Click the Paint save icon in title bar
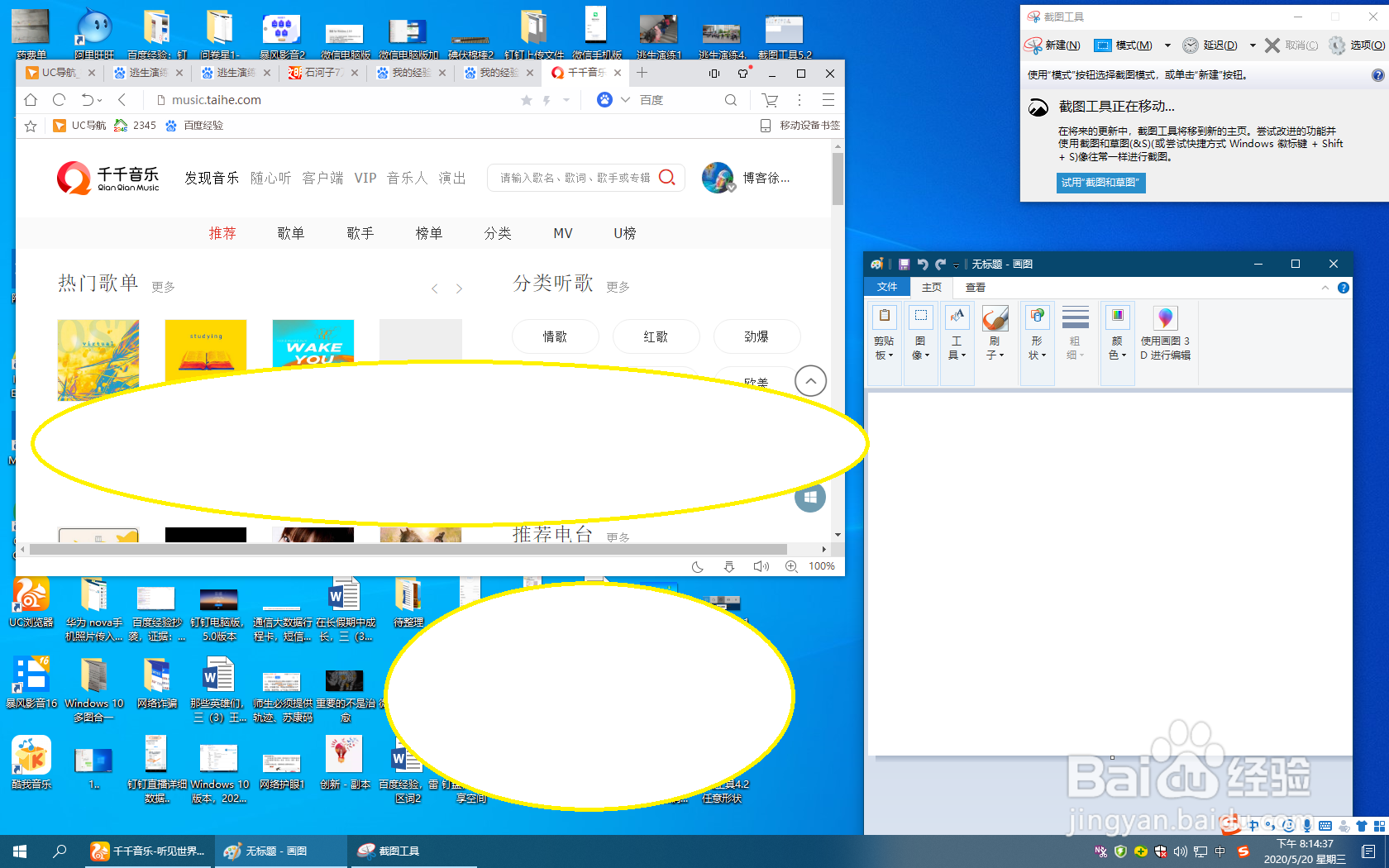This screenshot has height=868, width=1389. coord(904,264)
